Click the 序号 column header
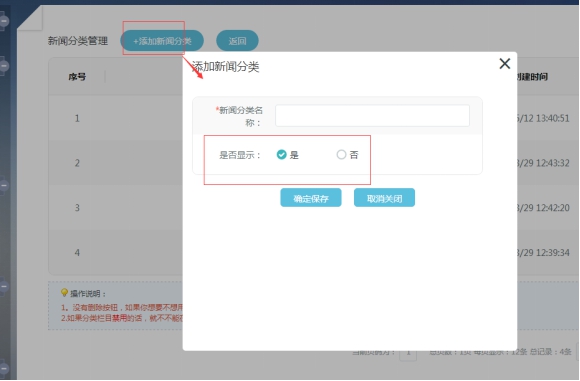 [77, 77]
